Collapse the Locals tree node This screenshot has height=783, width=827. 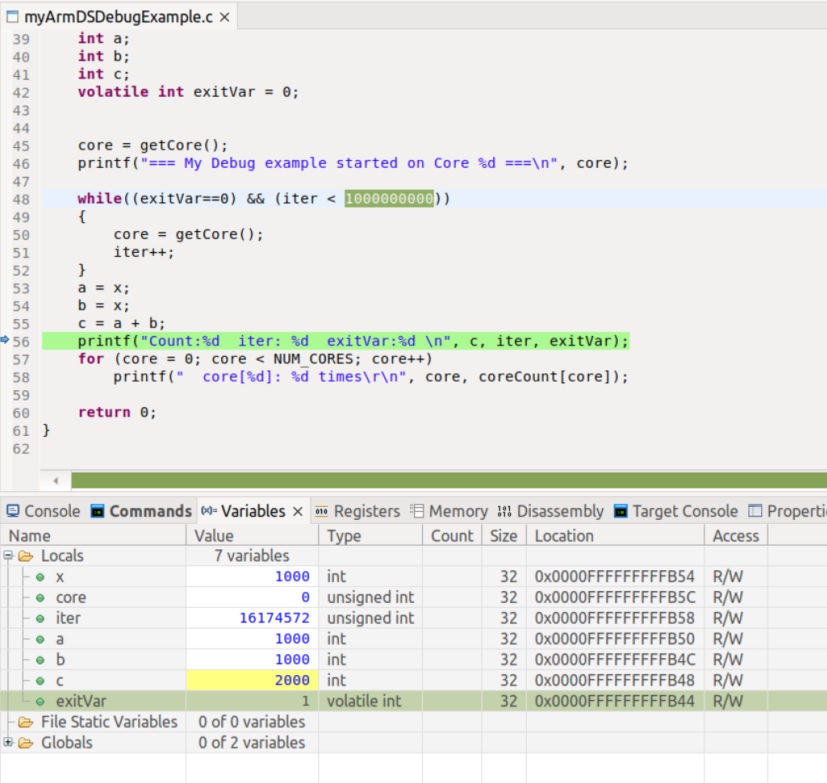click(9, 556)
